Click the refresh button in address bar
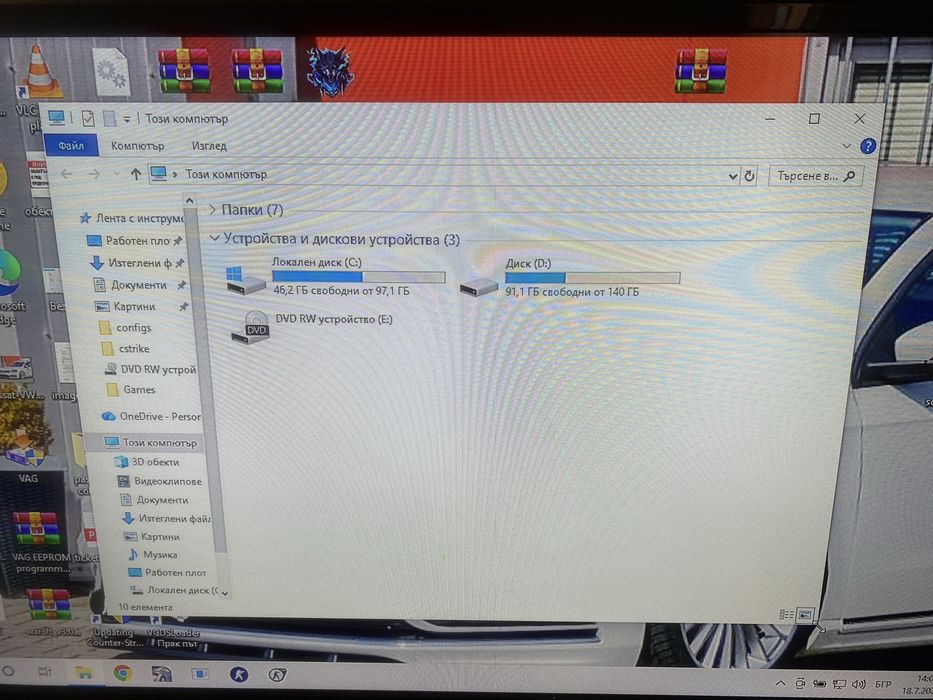This screenshot has height=700, width=933. pos(749,176)
